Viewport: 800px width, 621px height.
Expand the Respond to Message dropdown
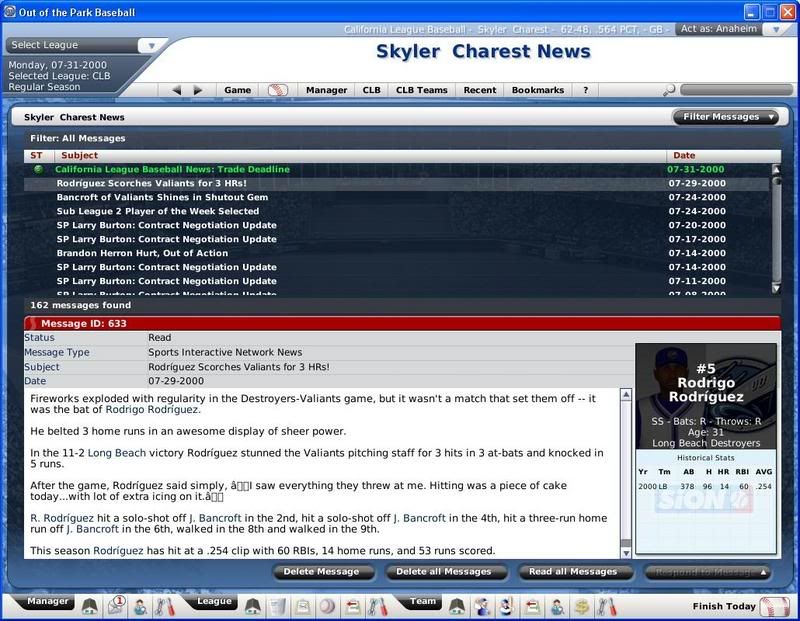click(708, 572)
